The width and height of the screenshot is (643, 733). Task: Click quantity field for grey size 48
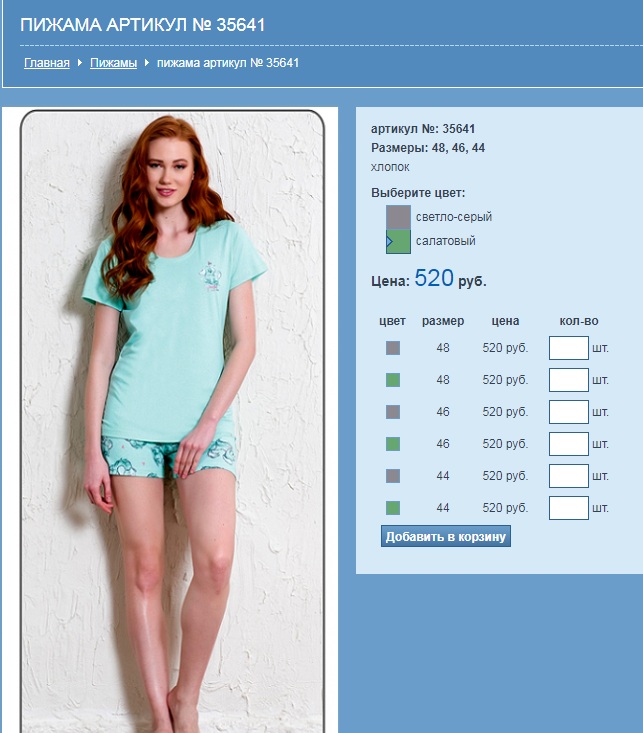click(x=569, y=348)
